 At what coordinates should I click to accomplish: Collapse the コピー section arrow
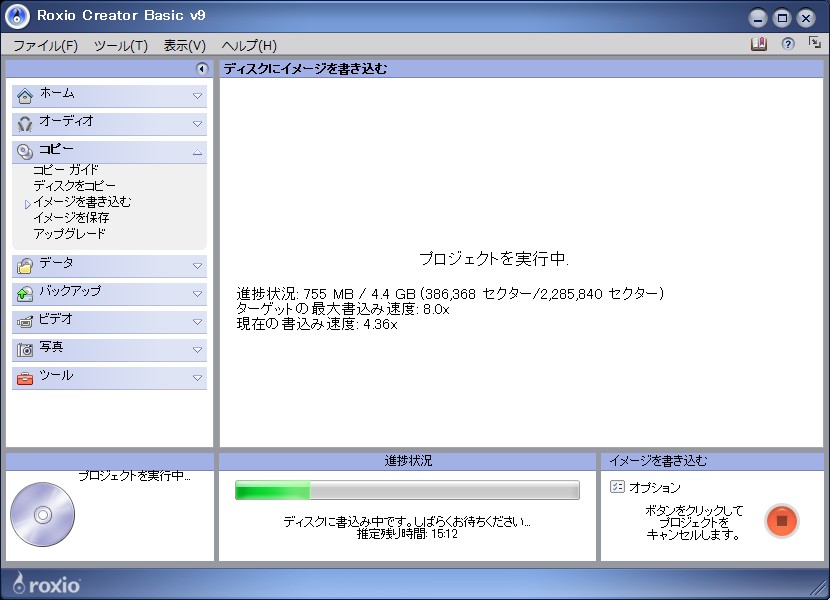click(197, 153)
